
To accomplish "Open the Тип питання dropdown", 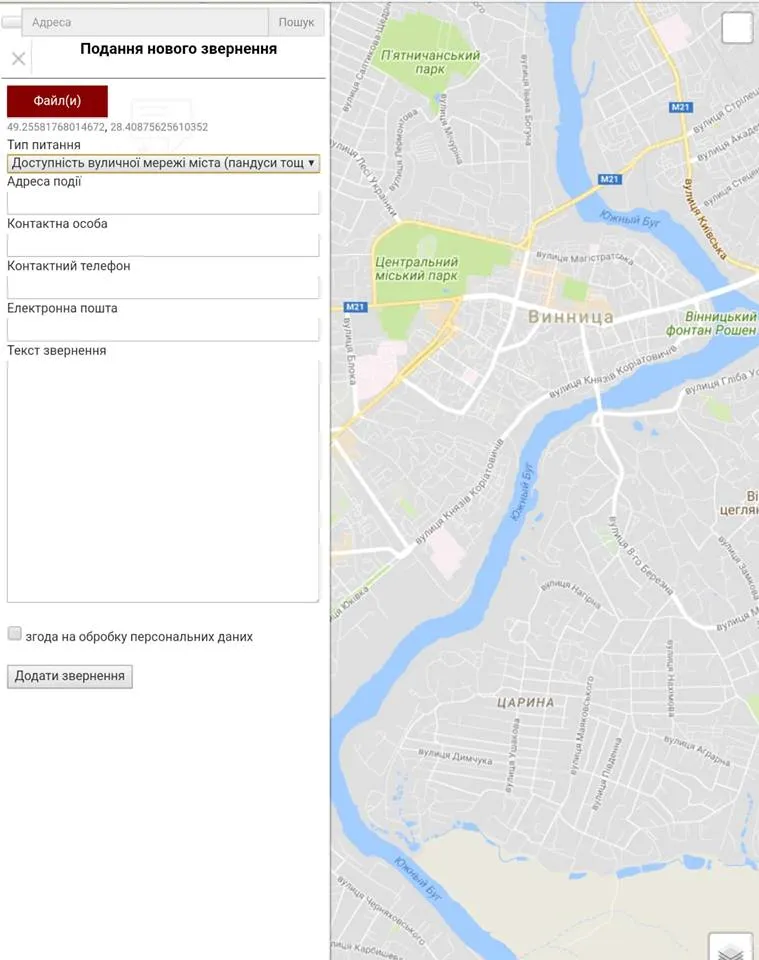I will 163,163.
